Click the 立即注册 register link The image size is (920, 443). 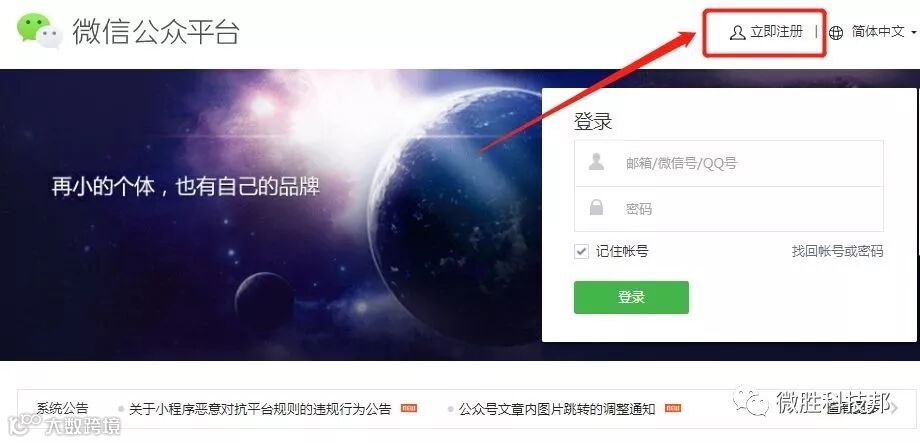click(776, 32)
